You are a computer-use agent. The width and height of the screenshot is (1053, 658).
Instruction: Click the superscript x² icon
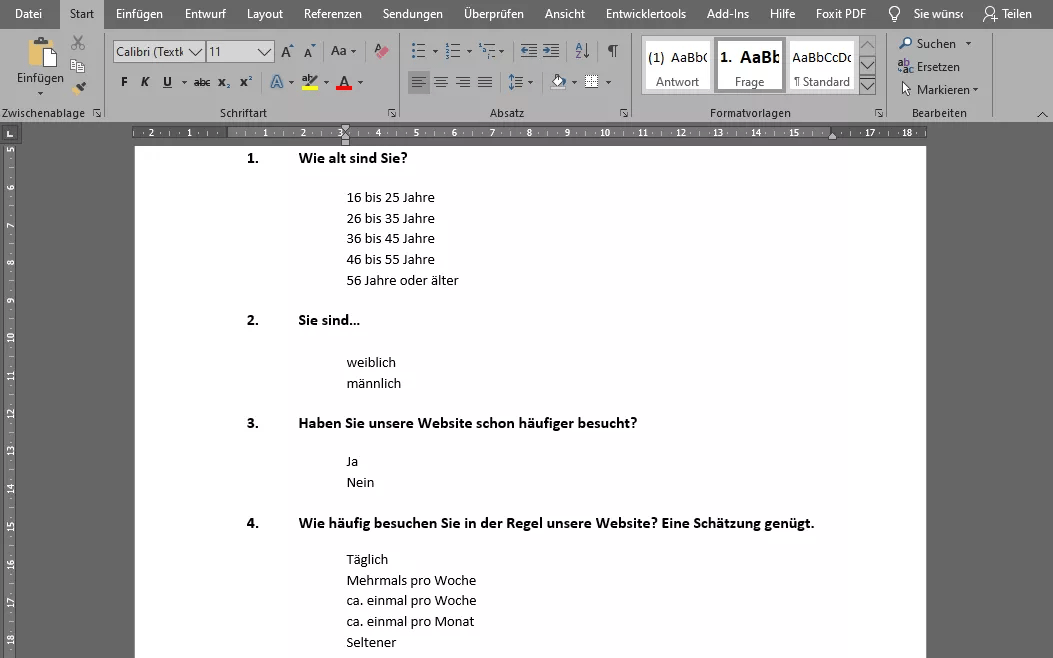point(245,82)
